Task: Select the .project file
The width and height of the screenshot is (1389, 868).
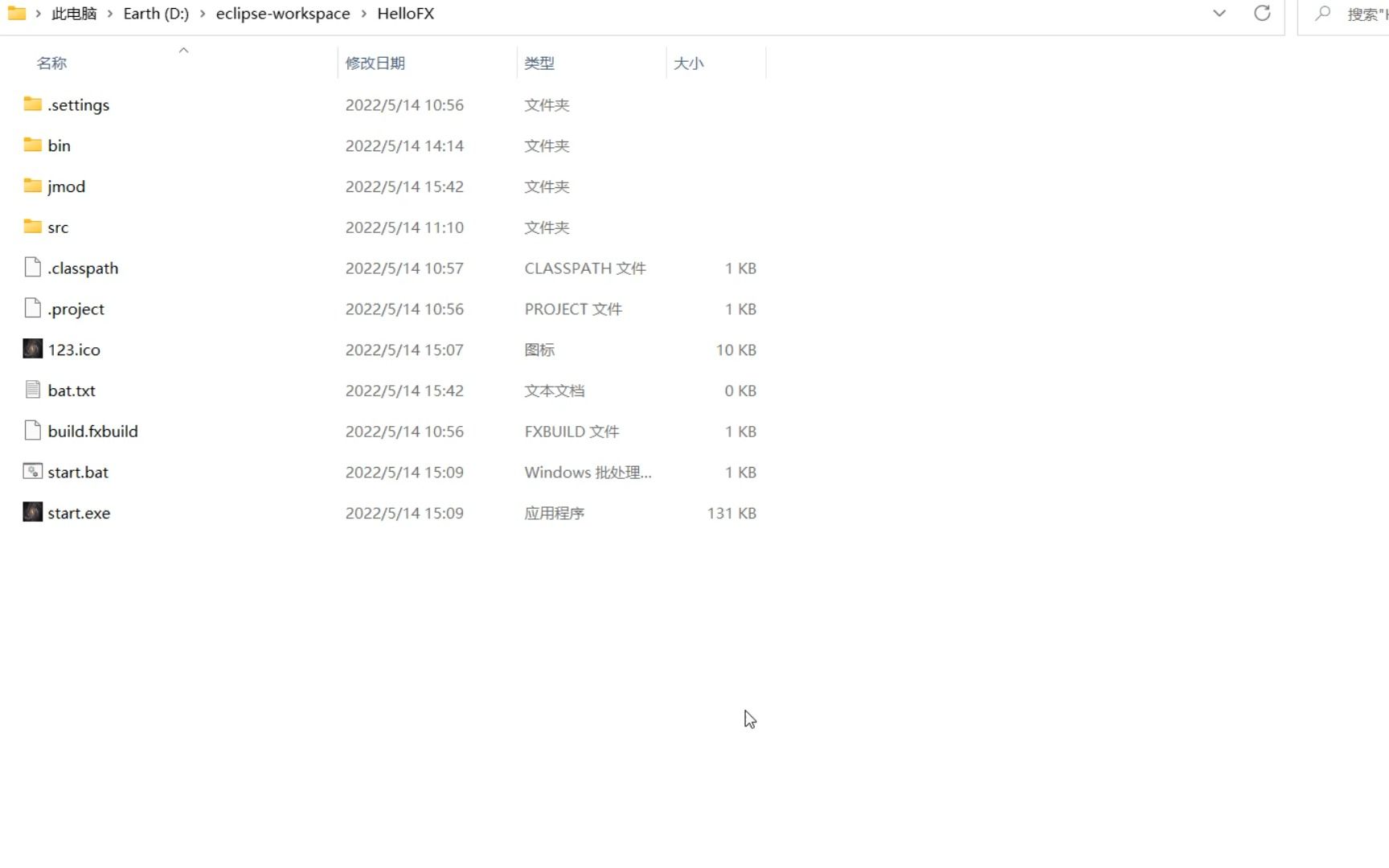Action: [76, 309]
